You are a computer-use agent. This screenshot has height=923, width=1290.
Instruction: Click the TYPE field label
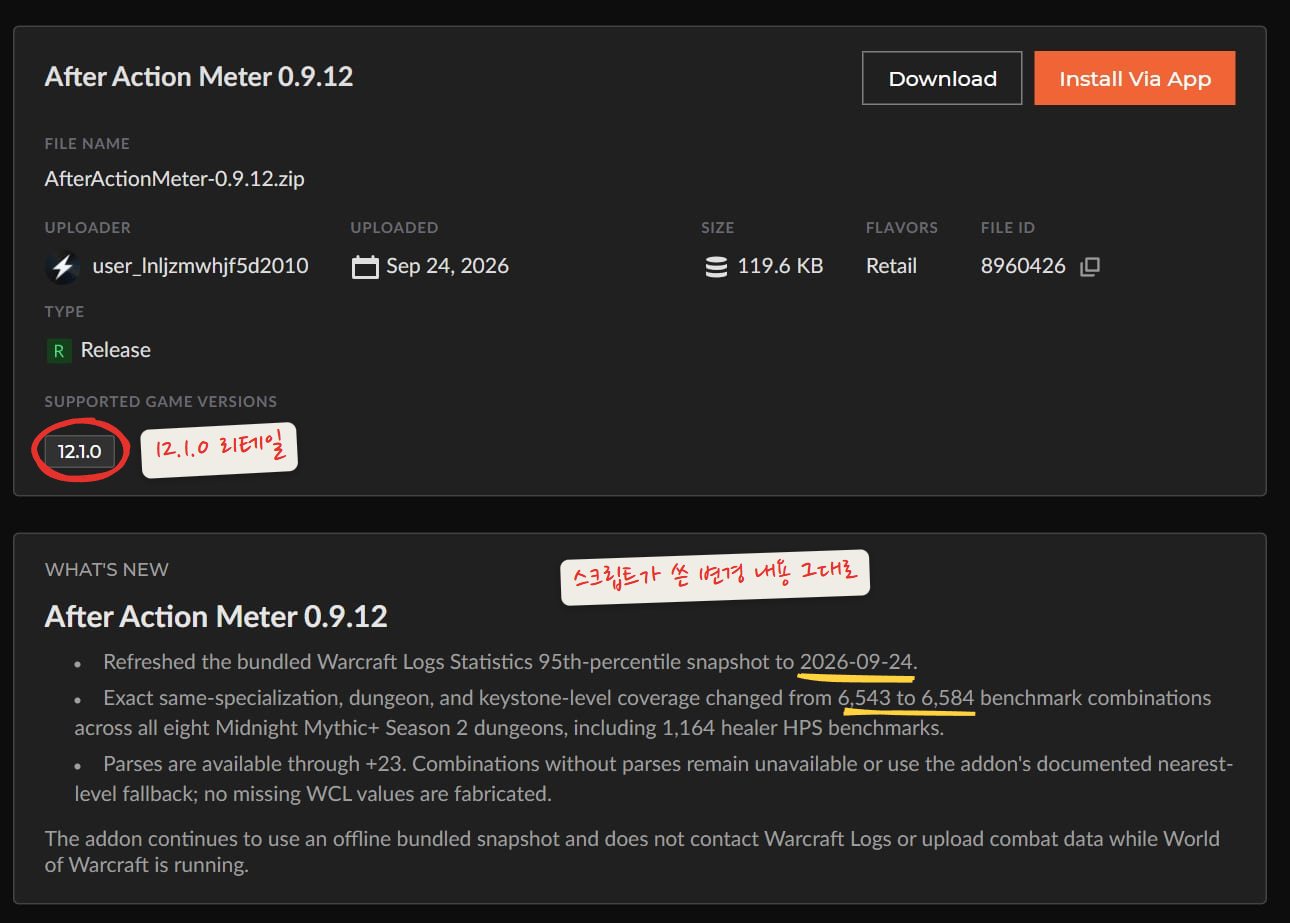(65, 312)
